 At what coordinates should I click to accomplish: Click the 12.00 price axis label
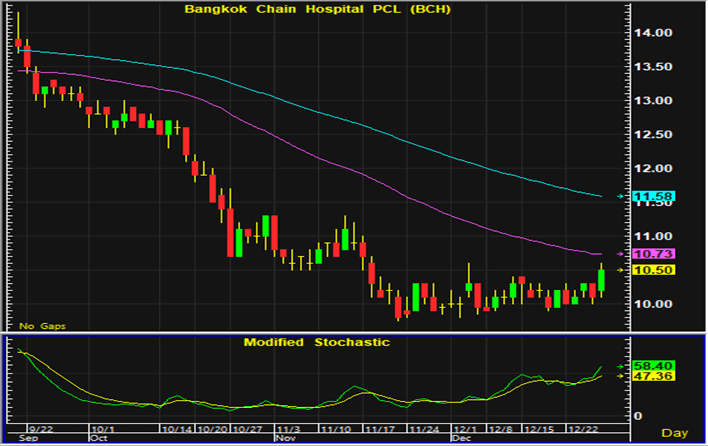(653, 168)
